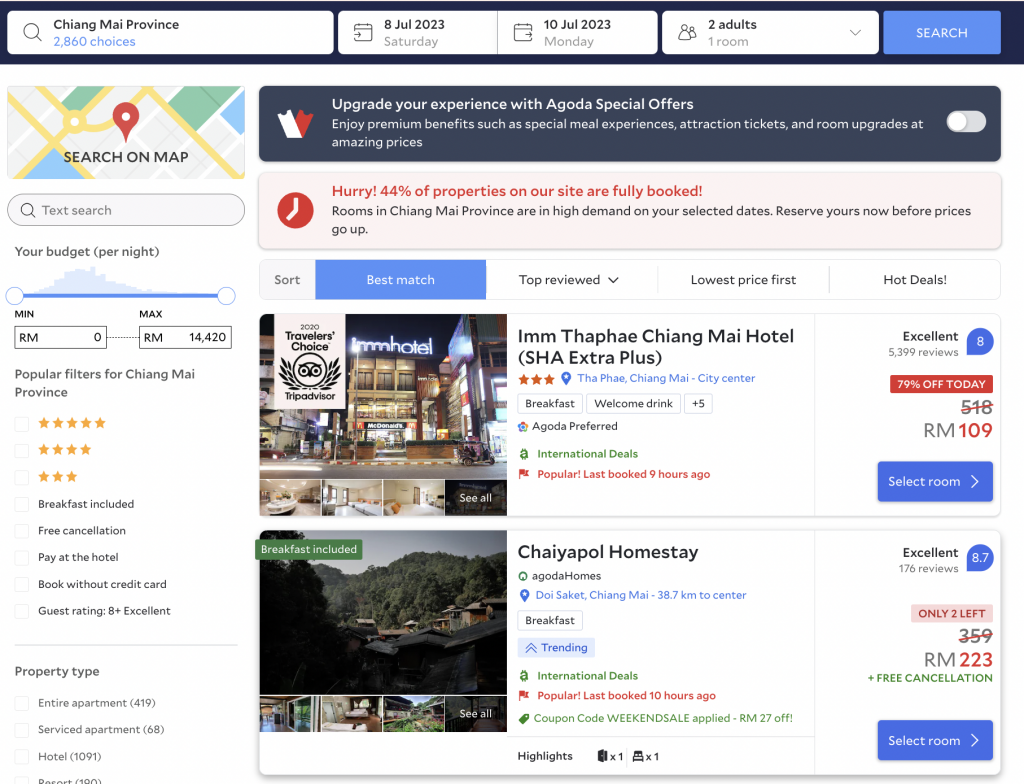Click the minimum budget slider handle
Screen dimensions: 1024x784
point(14,296)
